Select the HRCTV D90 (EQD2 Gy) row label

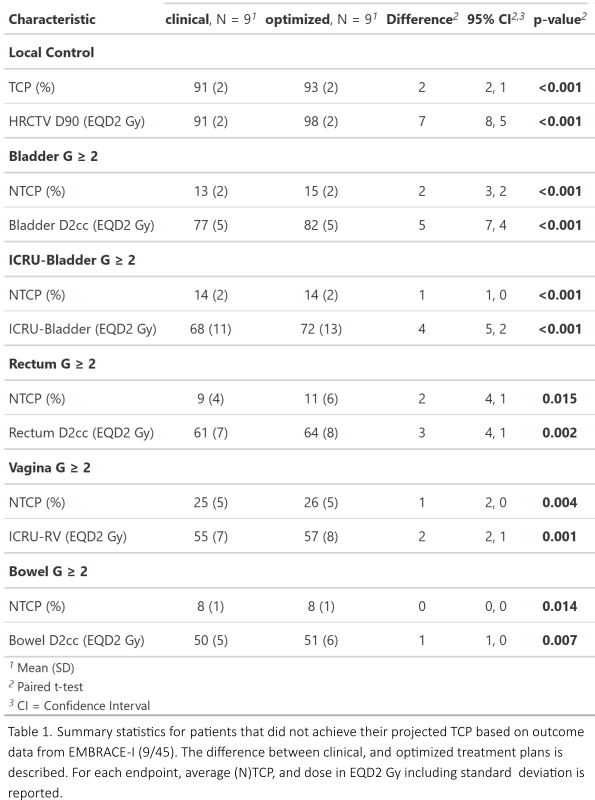77,121
